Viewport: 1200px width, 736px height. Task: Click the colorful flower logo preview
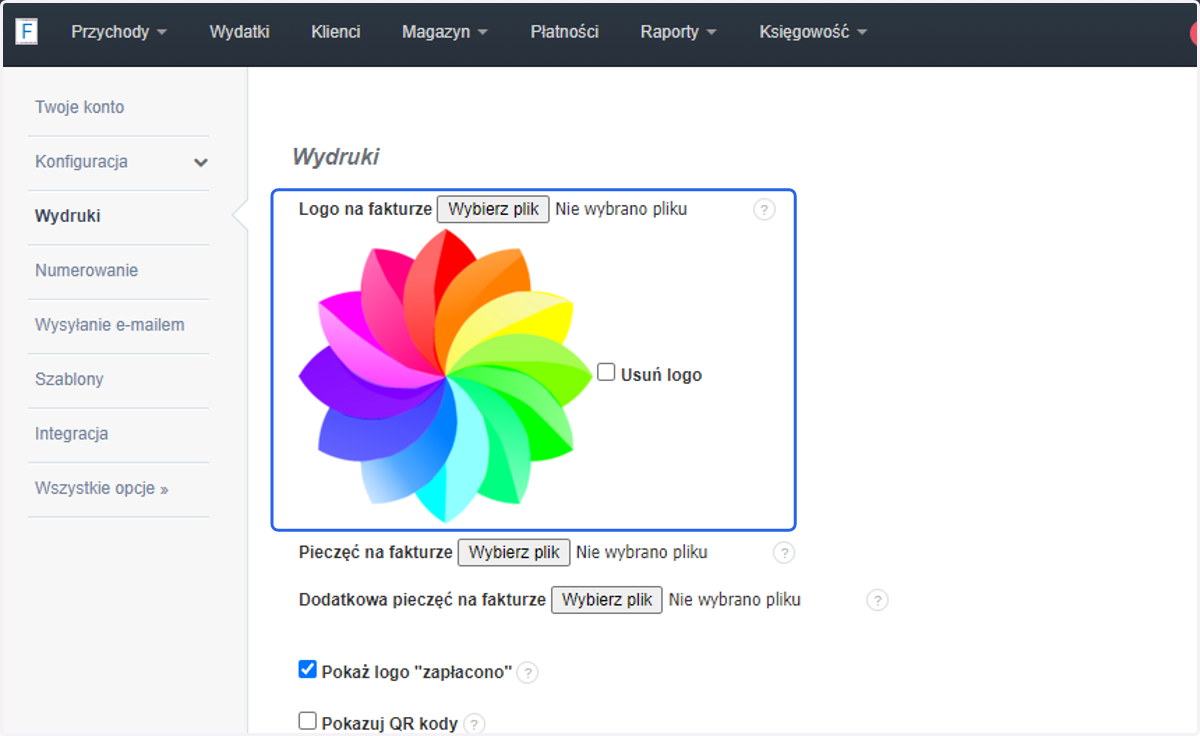(x=446, y=375)
